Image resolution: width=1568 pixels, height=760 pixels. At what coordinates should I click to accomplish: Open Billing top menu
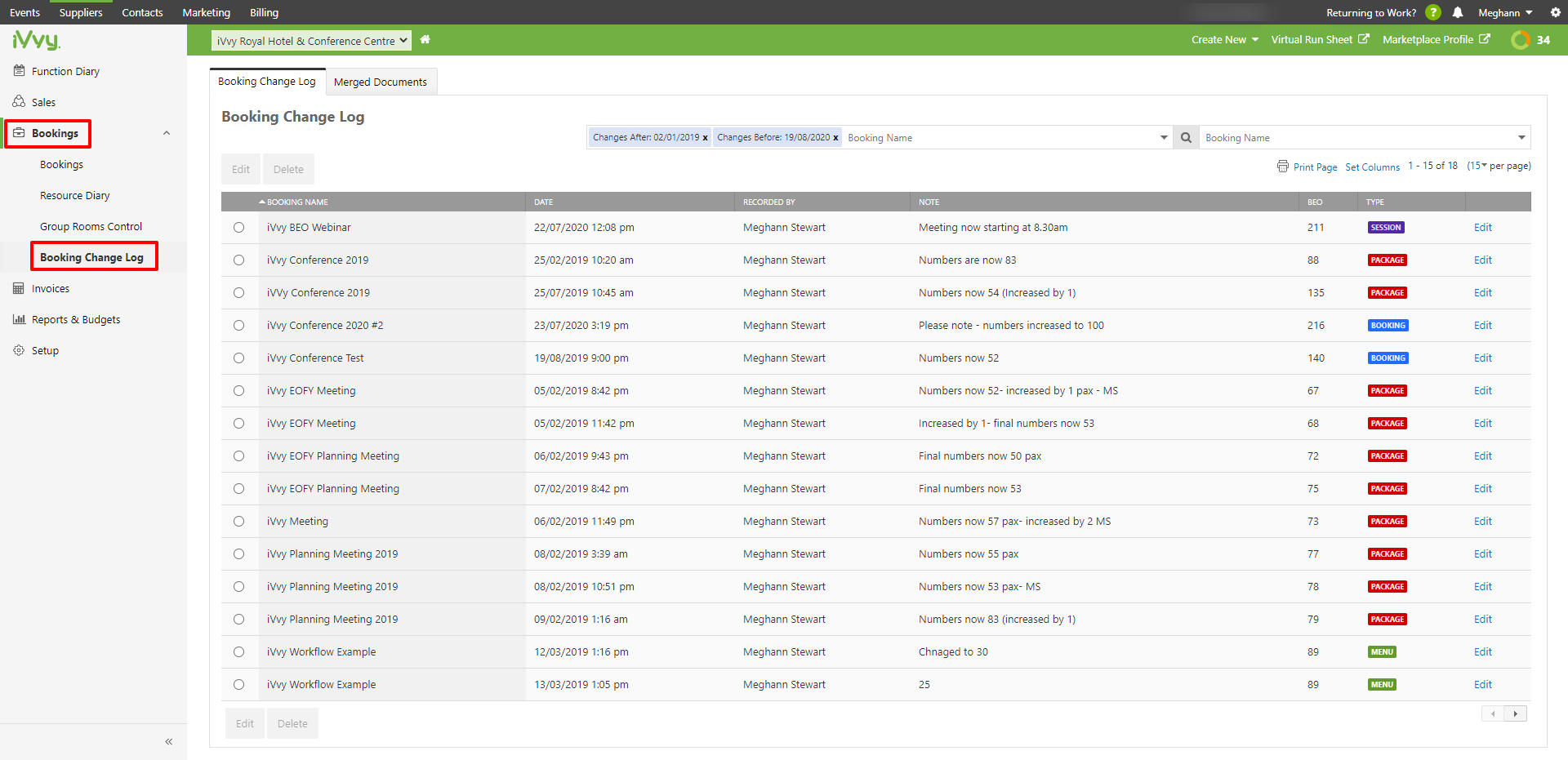pos(264,12)
